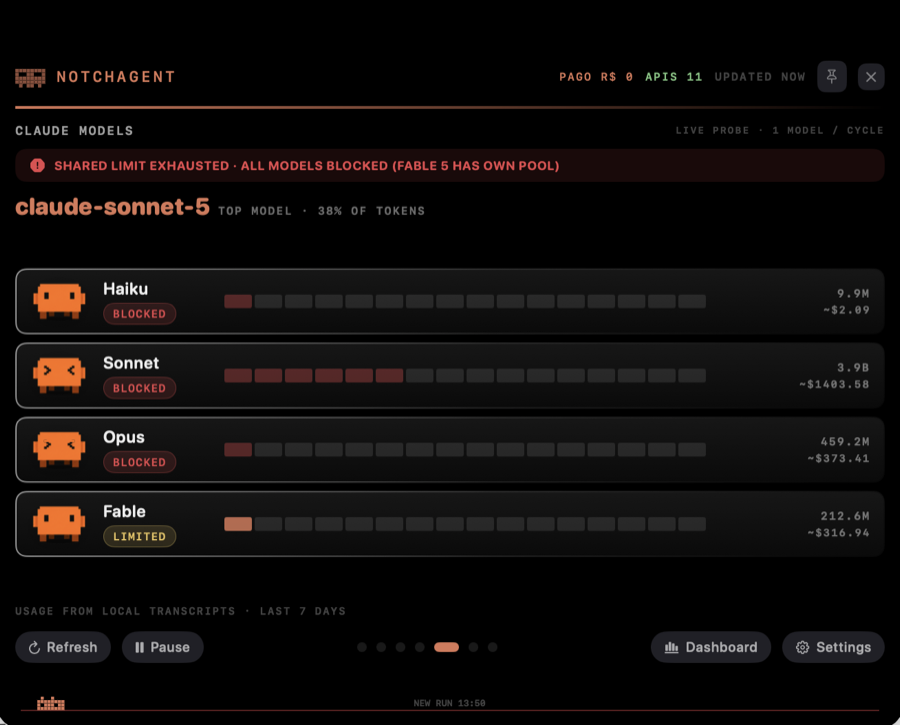The width and height of the screenshot is (900, 725).
Task: Click the BLOCKED badge under Sonnet
Action: point(139,387)
